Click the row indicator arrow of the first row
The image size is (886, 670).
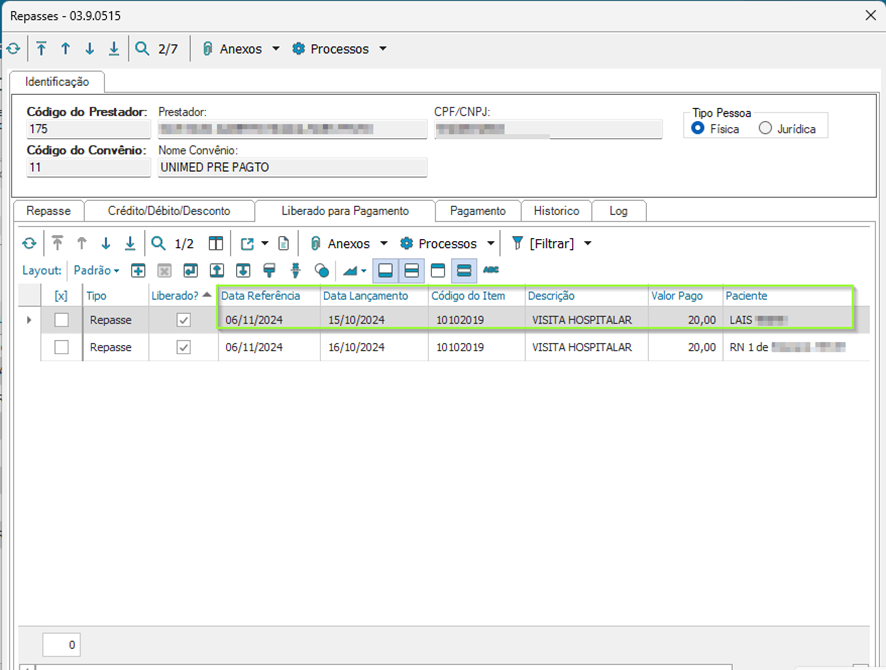[x=29, y=320]
